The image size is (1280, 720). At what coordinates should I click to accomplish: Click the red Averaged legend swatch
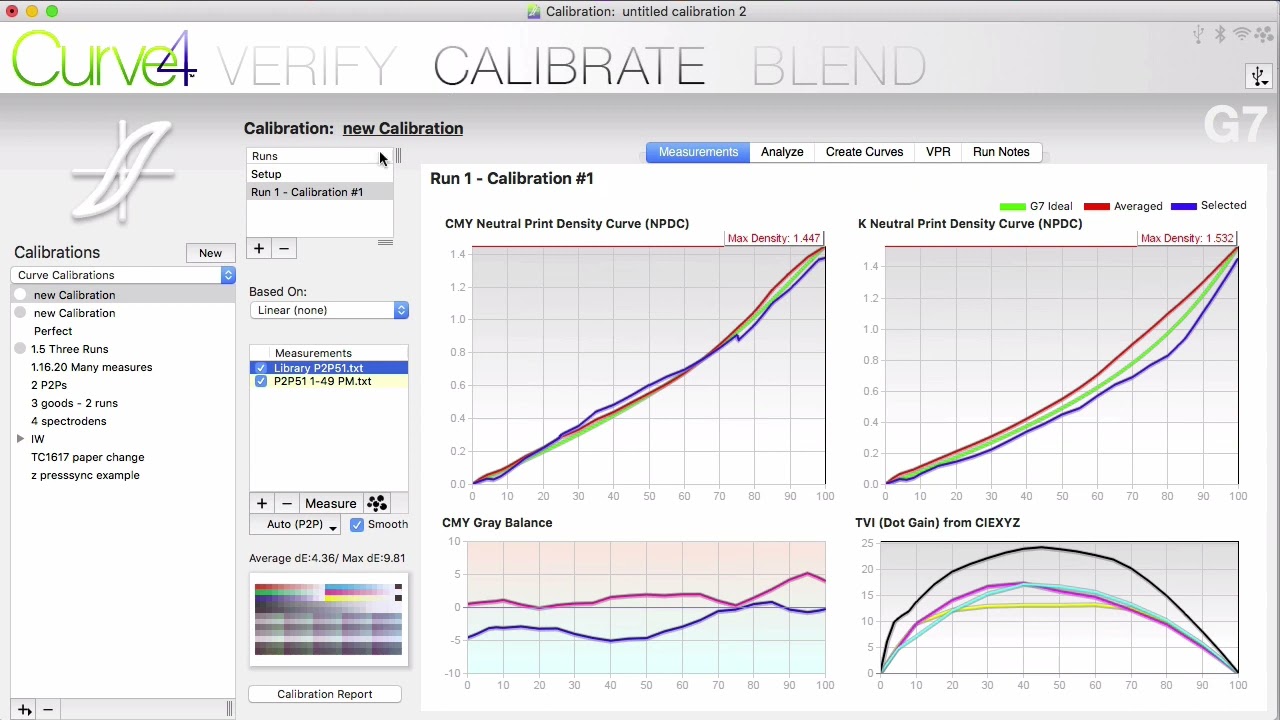[1097, 206]
